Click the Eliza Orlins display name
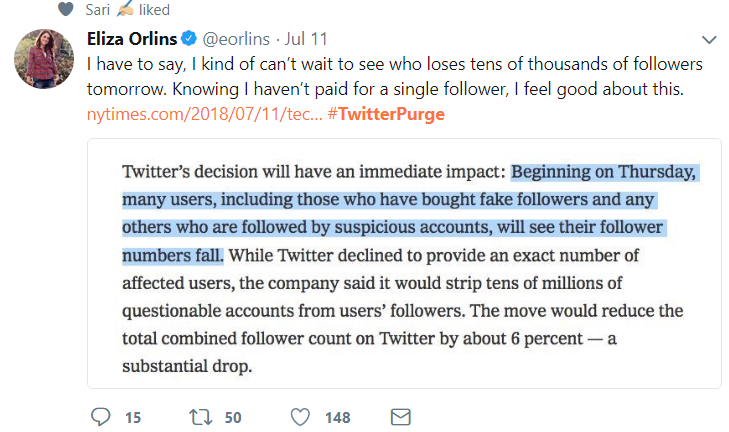 point(128,40)
